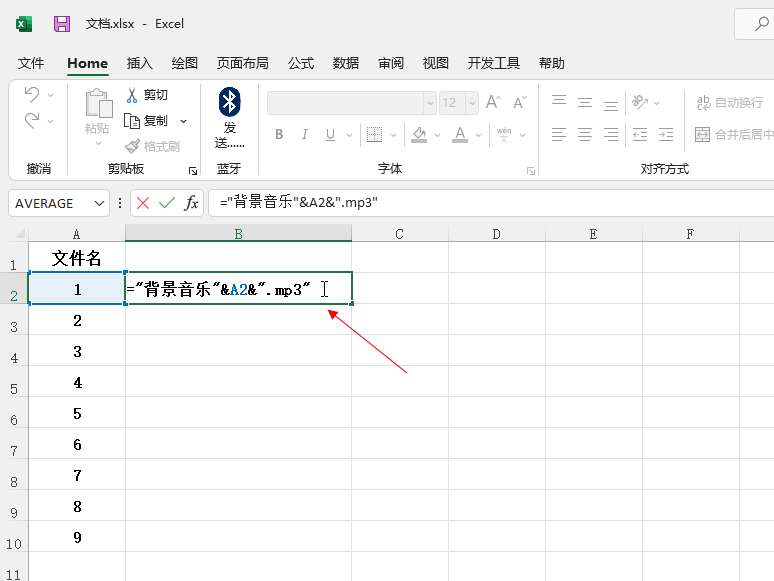Click the Fill Color bucket icon

419,134
